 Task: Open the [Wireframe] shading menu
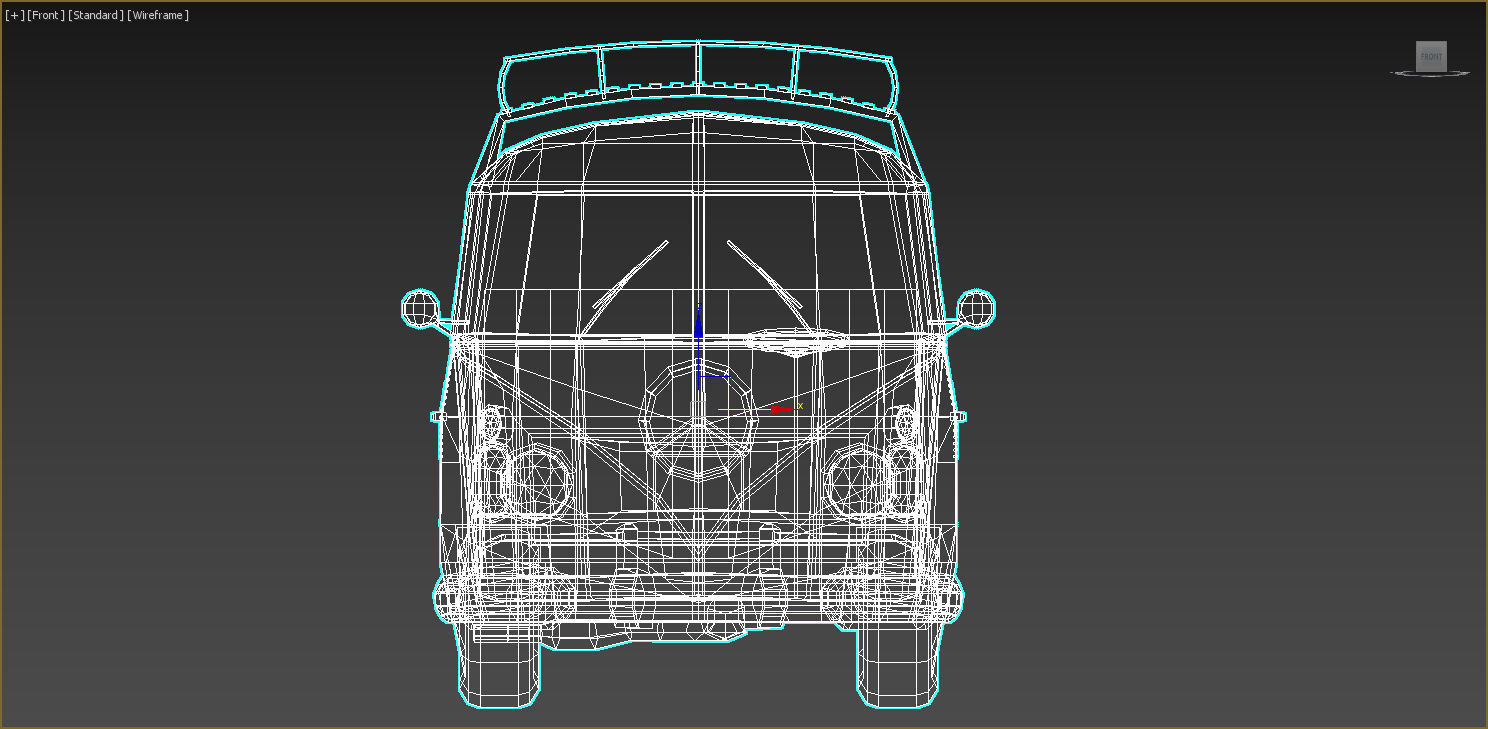pos(158,15)
